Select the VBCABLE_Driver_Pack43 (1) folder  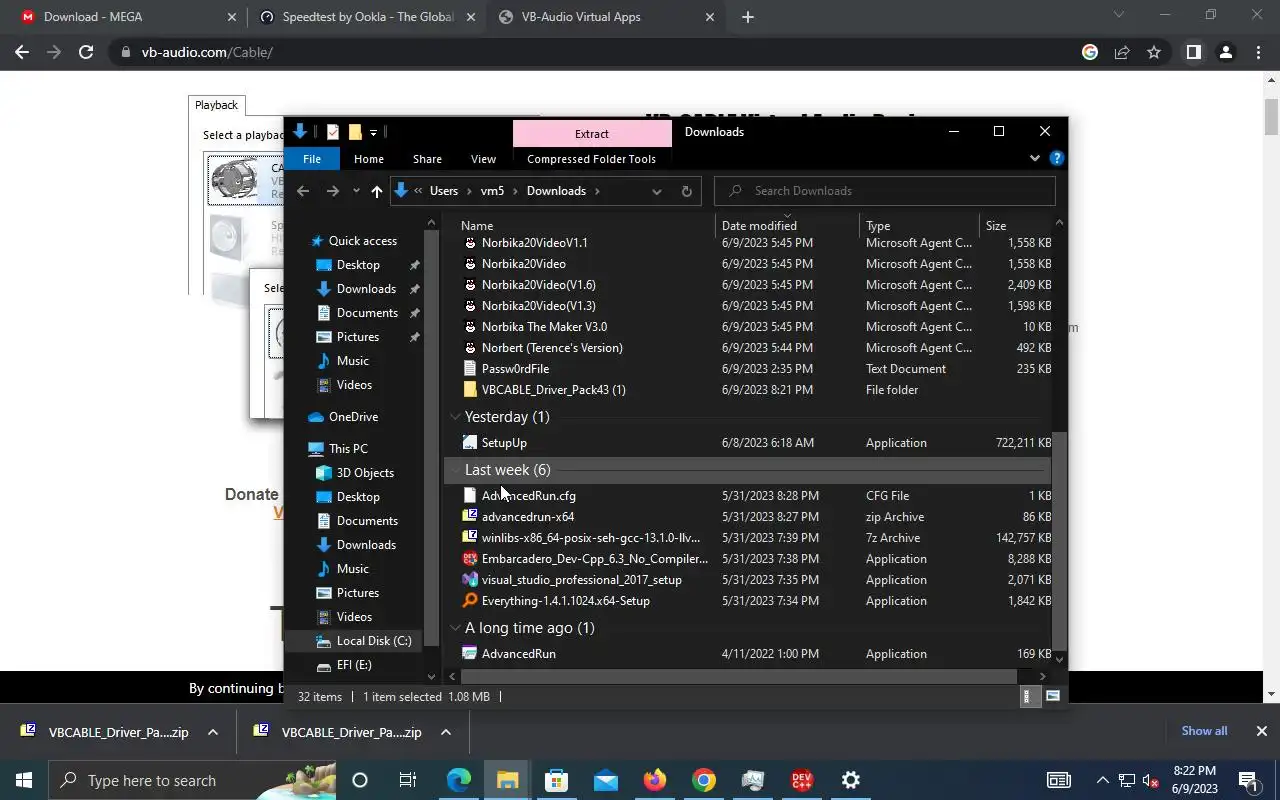(x=553, y=390)
